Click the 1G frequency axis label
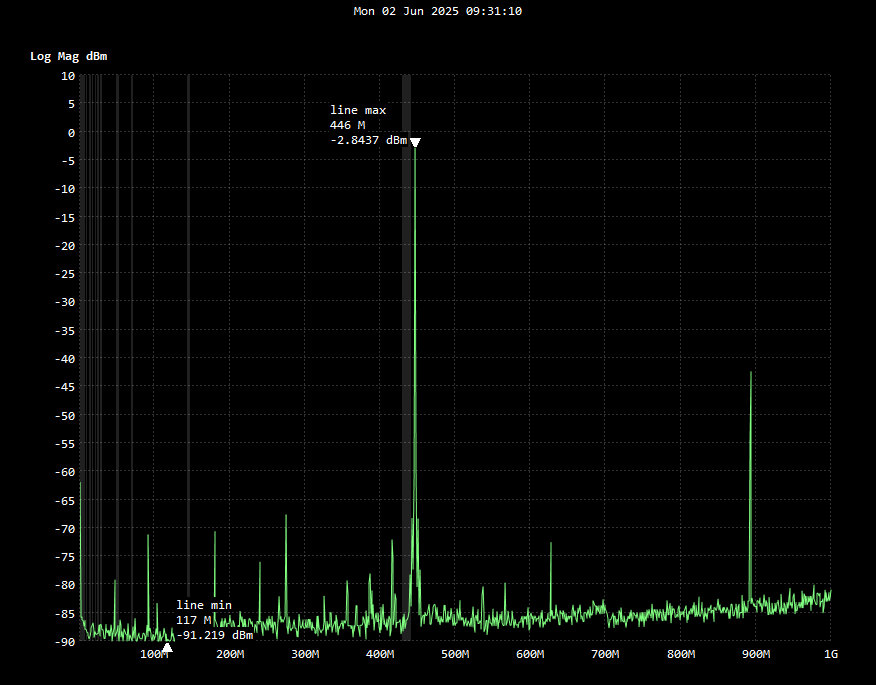Screen dimensions: 876x685 830,654
